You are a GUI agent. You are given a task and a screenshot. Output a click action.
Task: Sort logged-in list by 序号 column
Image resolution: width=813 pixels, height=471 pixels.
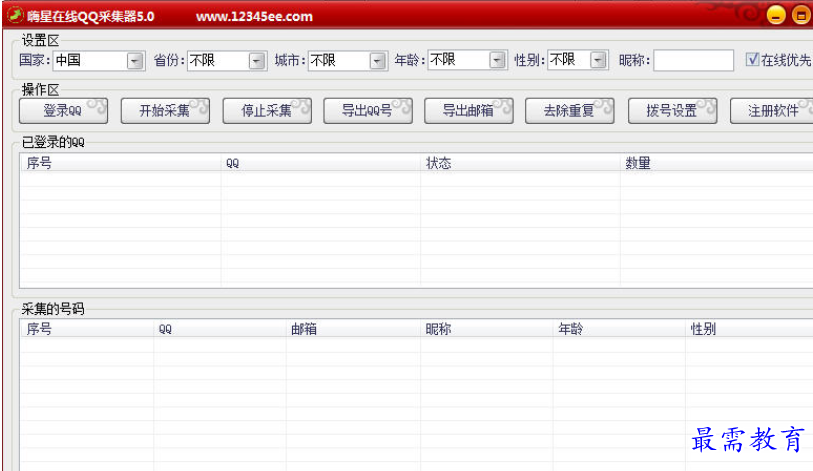pyautogui.click(x=120, y=163)
